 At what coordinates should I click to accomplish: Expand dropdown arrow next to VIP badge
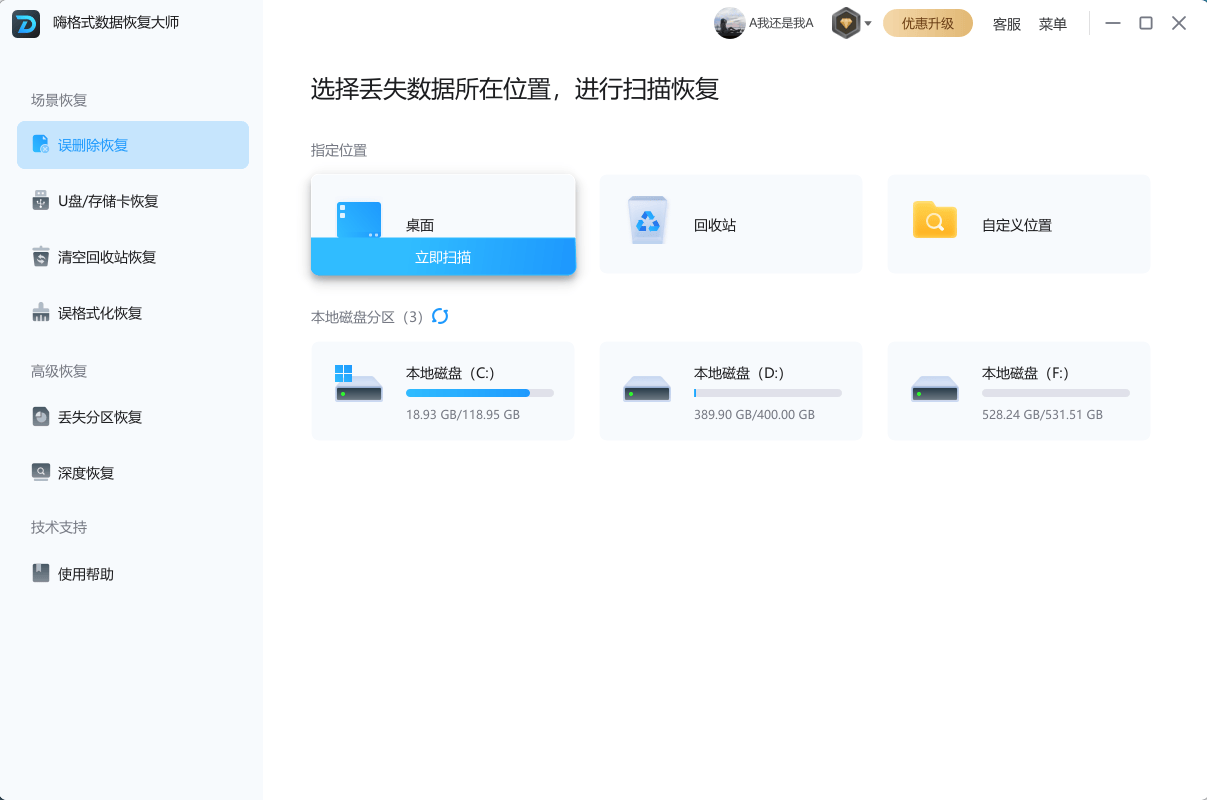click(868, 24)
